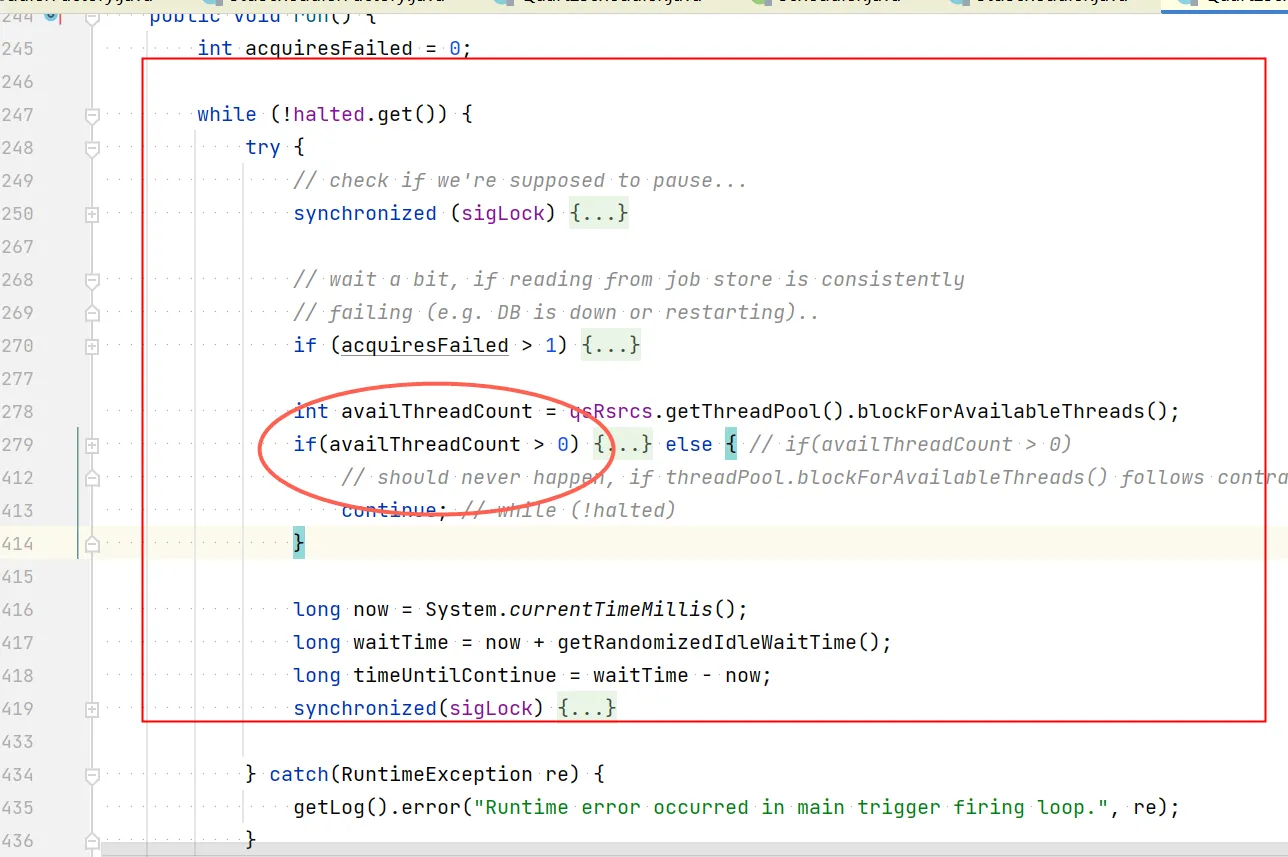Screen dimensions: 1288x857
Task: Click the halted variable in the while condition
Action: pyautogui.click(x=329, y=115)
